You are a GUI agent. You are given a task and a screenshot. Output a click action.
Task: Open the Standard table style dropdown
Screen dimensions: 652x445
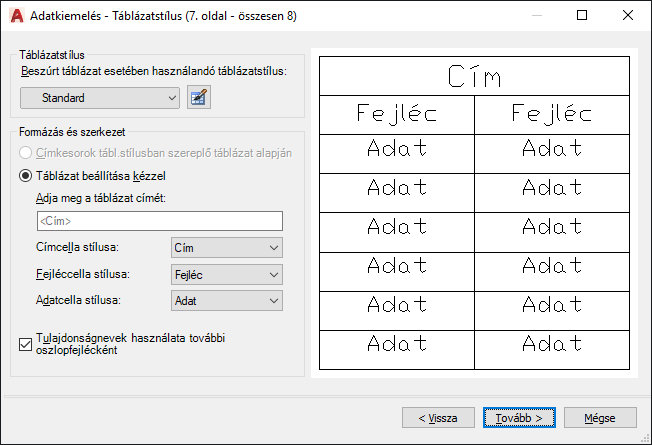[x=100, y=97]
